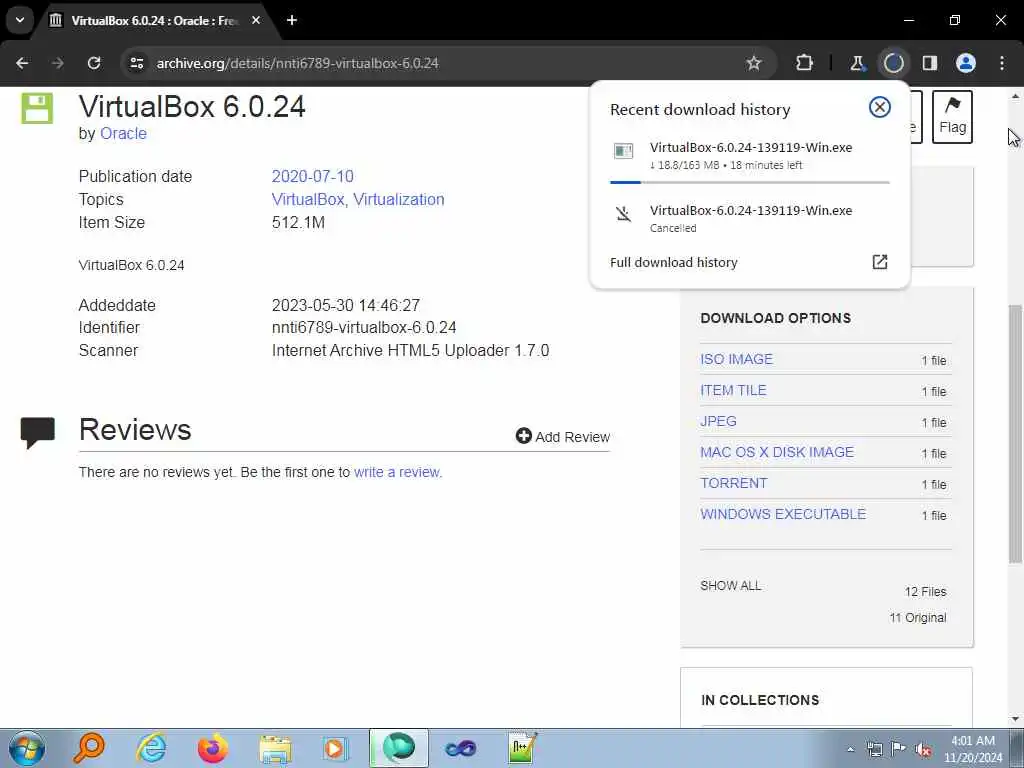The image size is (1024, 768).
Task: Open the browser side panel
Action: (930, 63)
